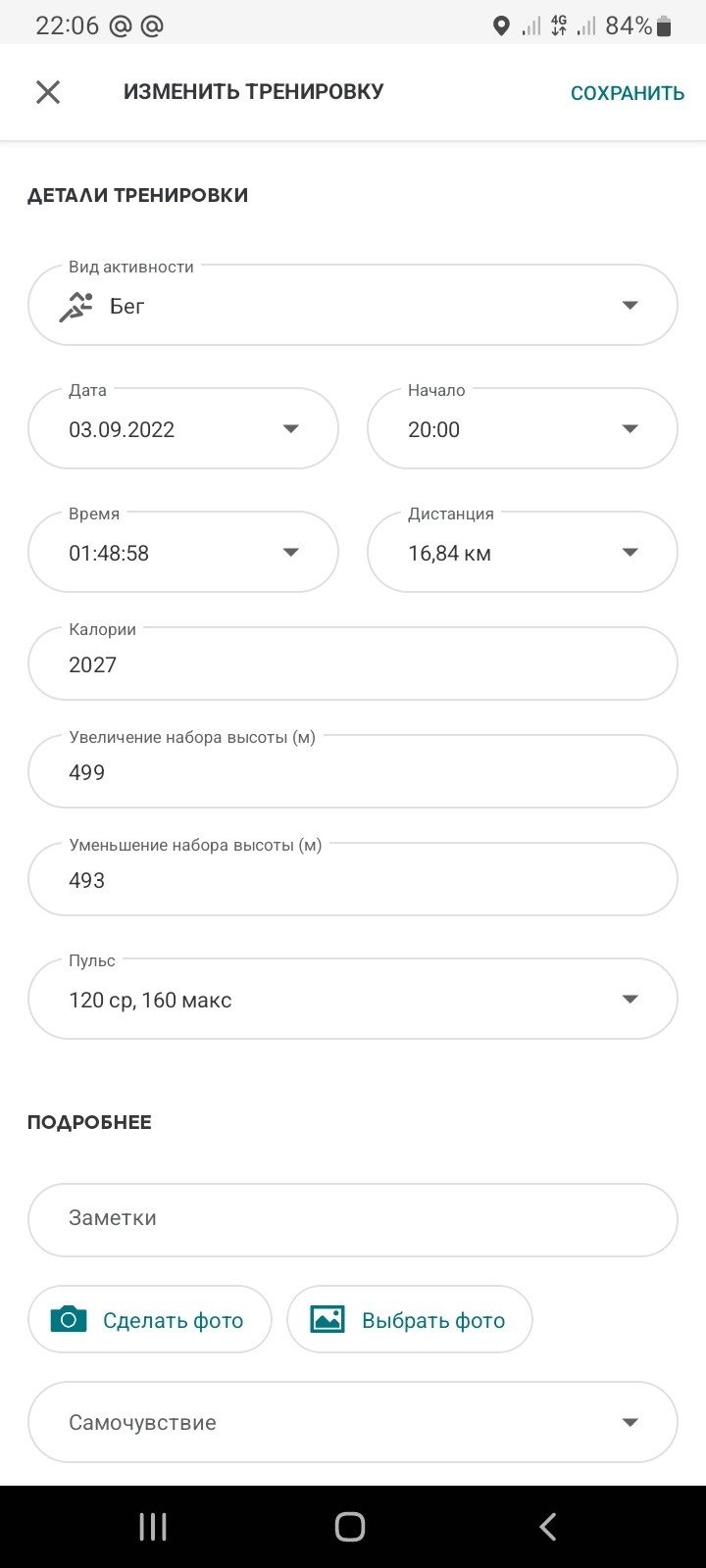Tap the Заметки notes field

tap(353, 1220)
